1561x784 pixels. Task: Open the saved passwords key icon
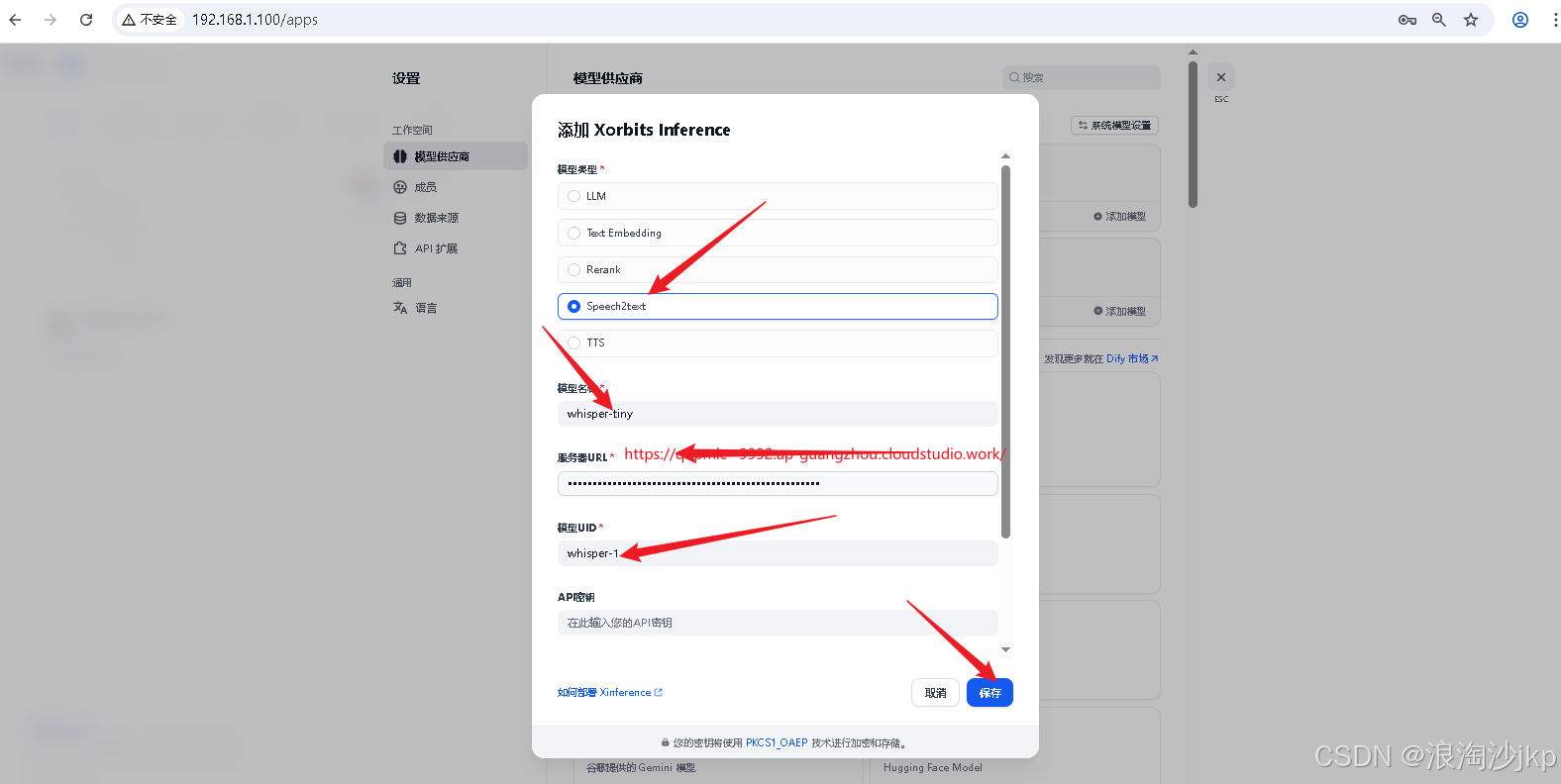tap(1407, 20)
